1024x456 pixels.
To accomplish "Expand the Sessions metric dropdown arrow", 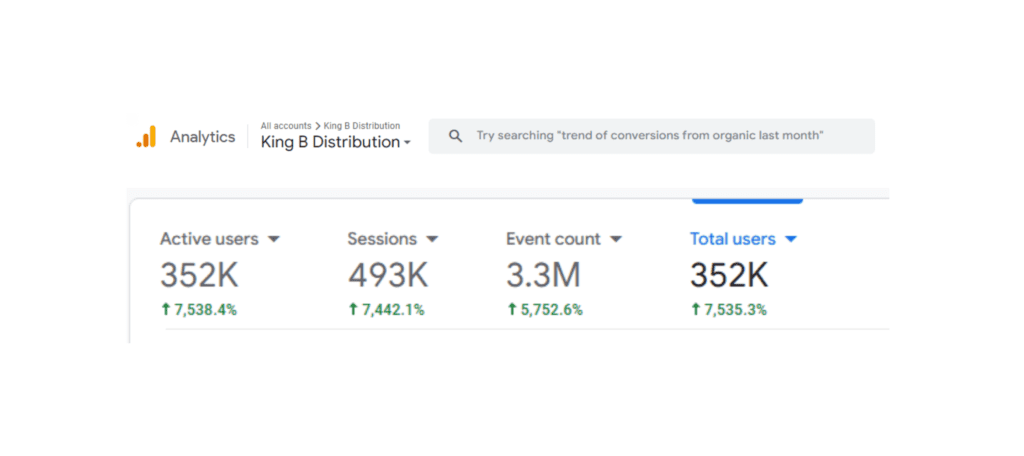I will [432, 239].
